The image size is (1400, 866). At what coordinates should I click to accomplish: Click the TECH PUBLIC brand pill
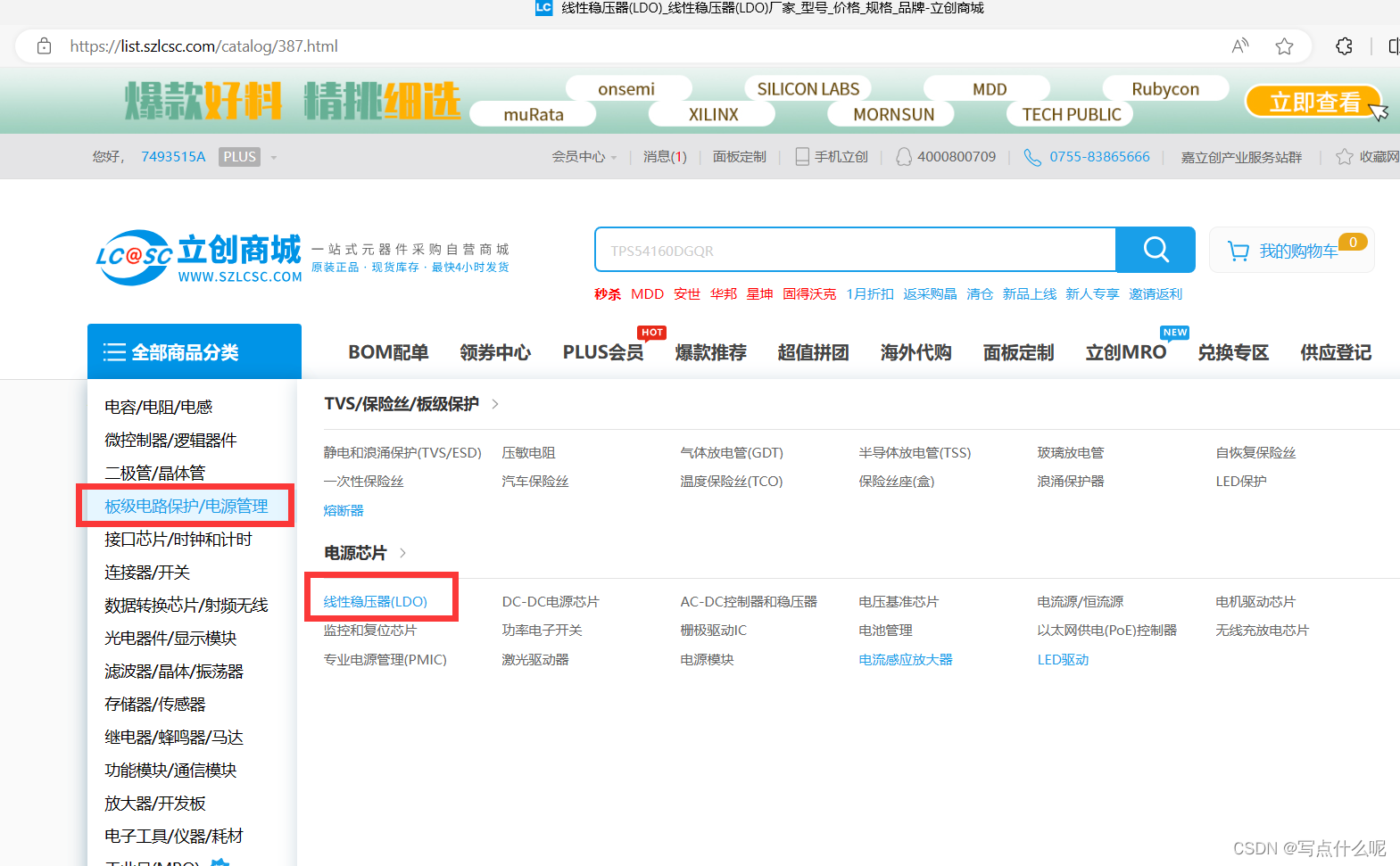[x=1072, y=114]
